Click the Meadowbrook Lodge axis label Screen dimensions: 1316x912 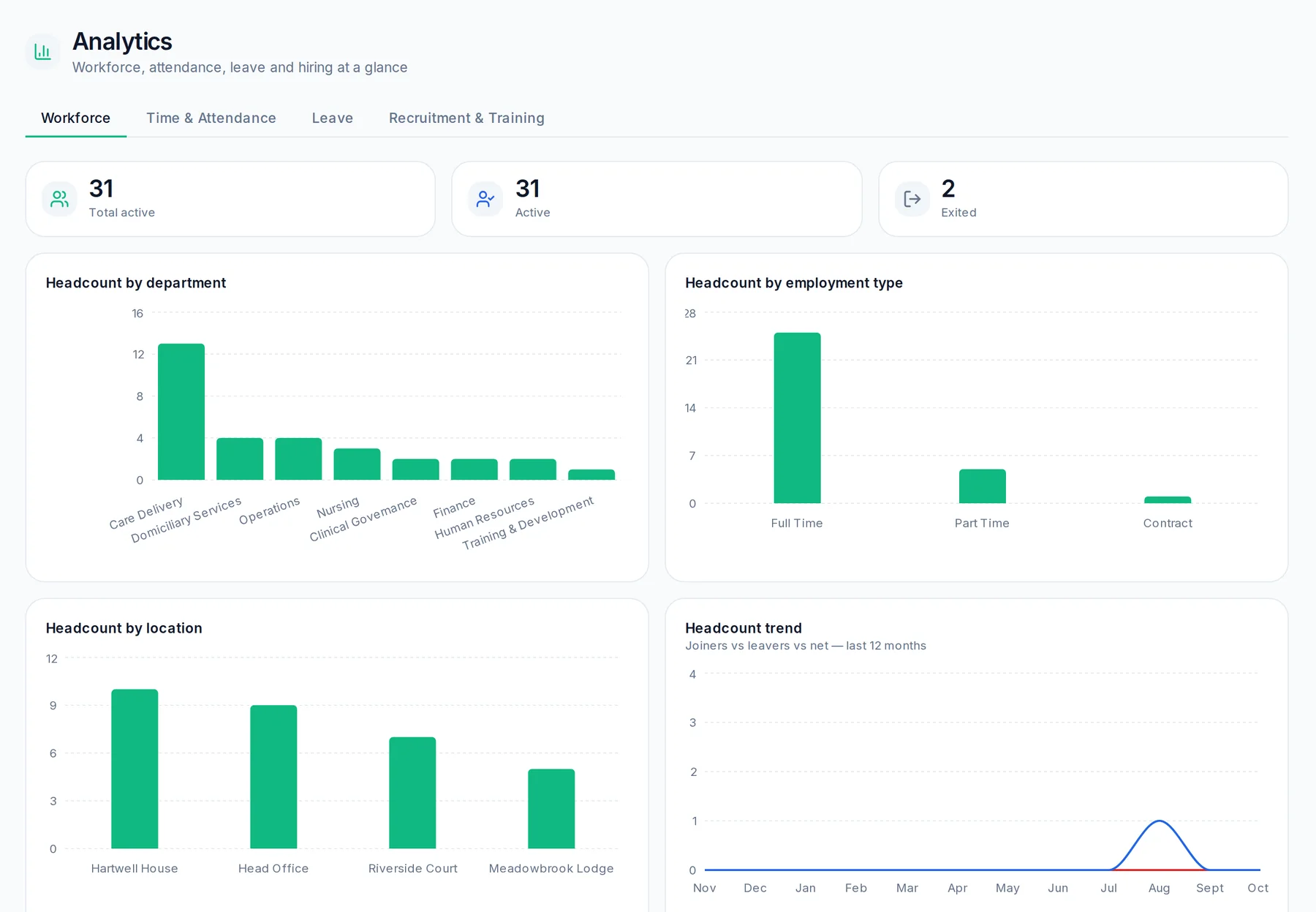pos(551,868)
